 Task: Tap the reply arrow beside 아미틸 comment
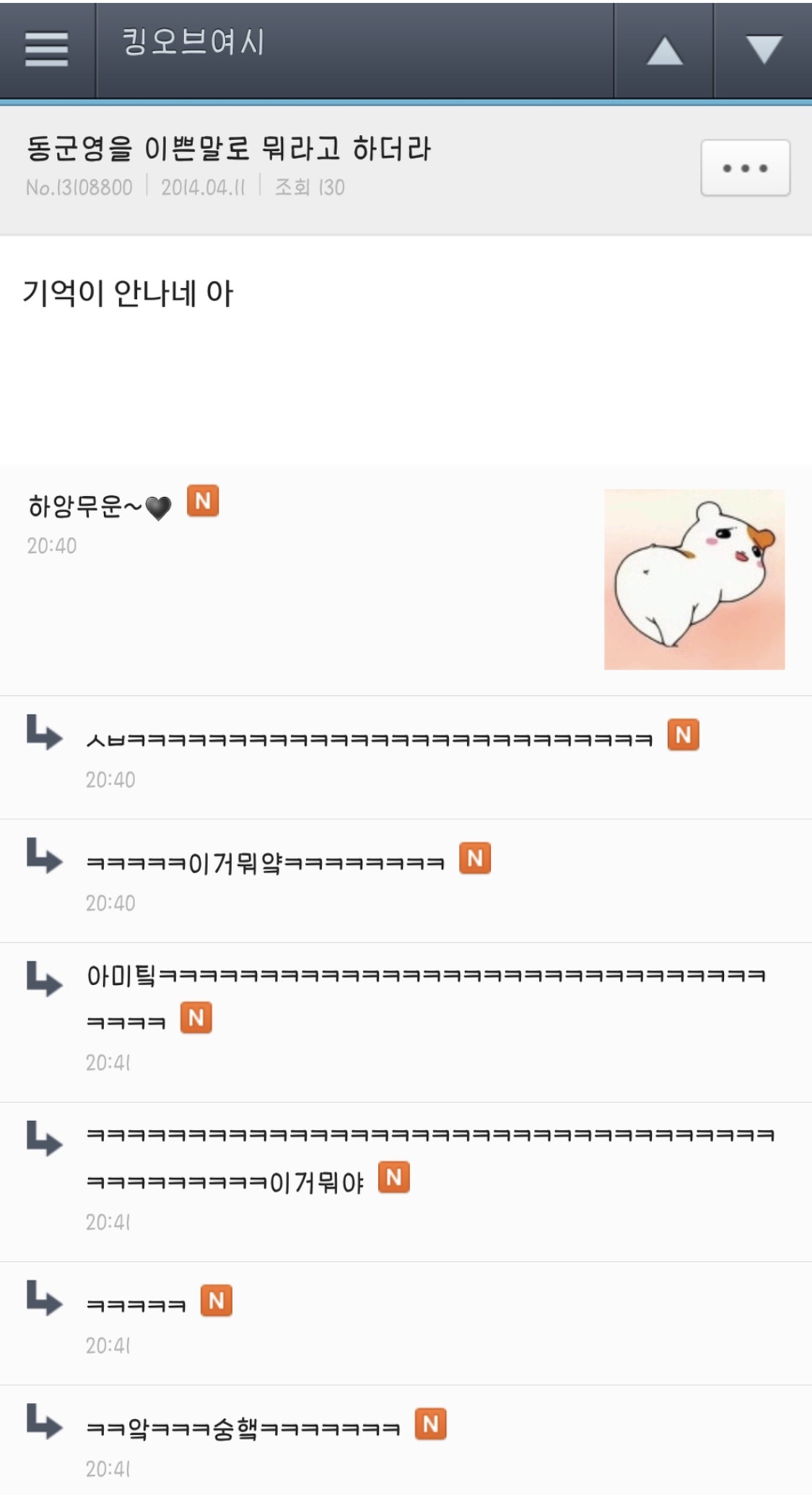[45, 979]
